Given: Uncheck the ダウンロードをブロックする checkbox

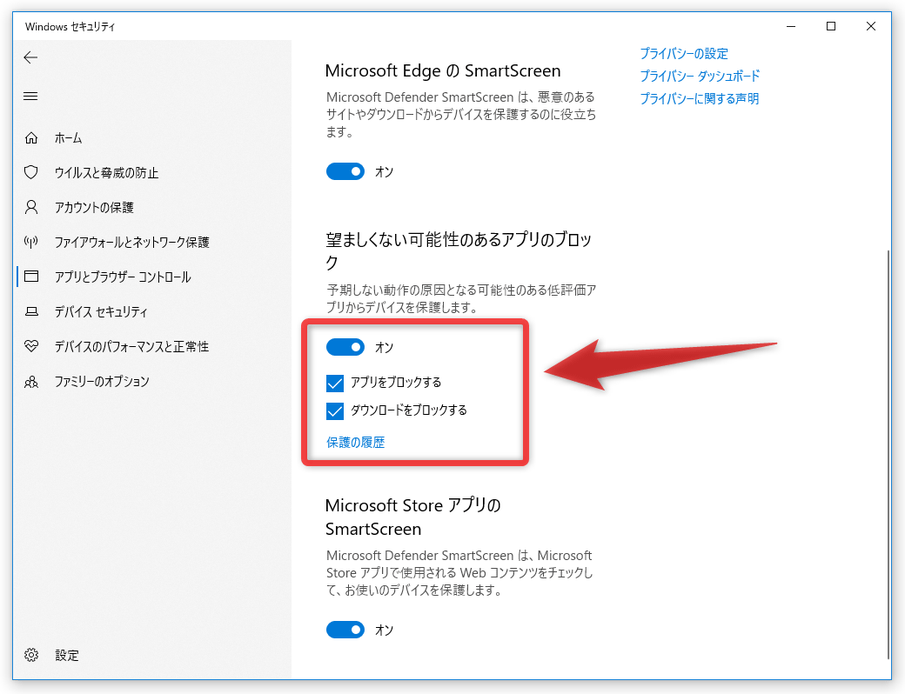Looking at the screenshot, I should coord(335,411).
